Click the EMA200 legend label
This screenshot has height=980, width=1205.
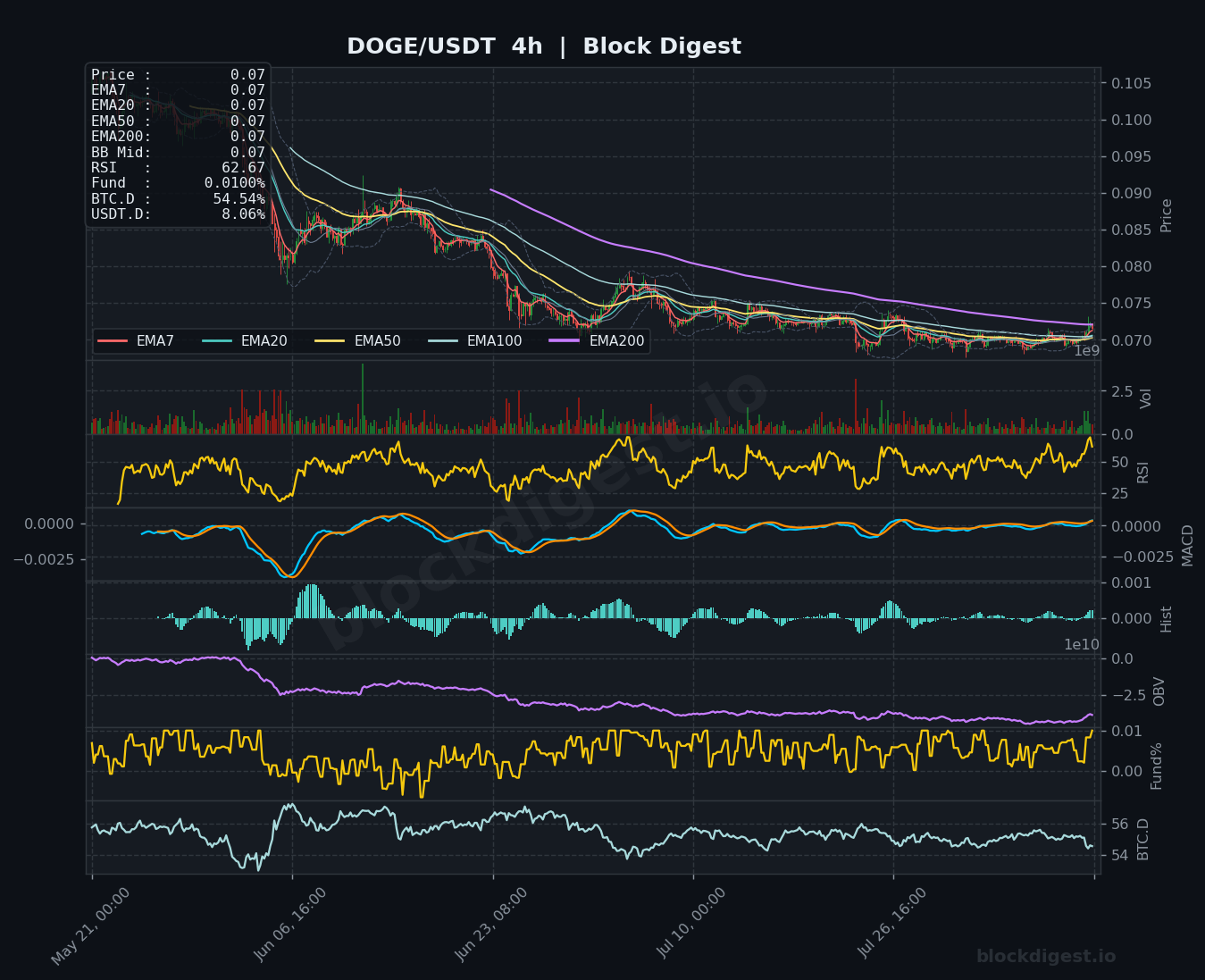click(x=616, y=341)
